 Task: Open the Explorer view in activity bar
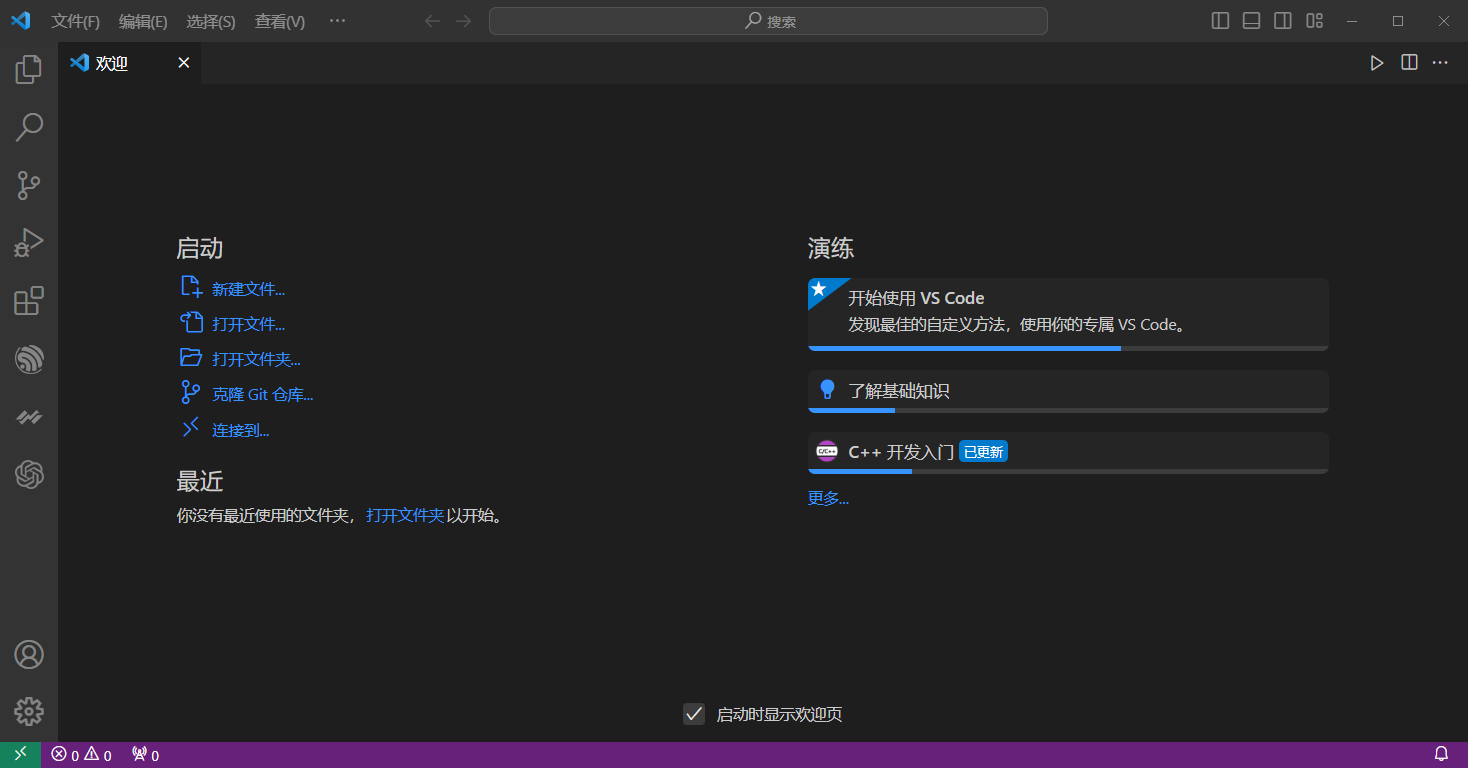[29, 69]
